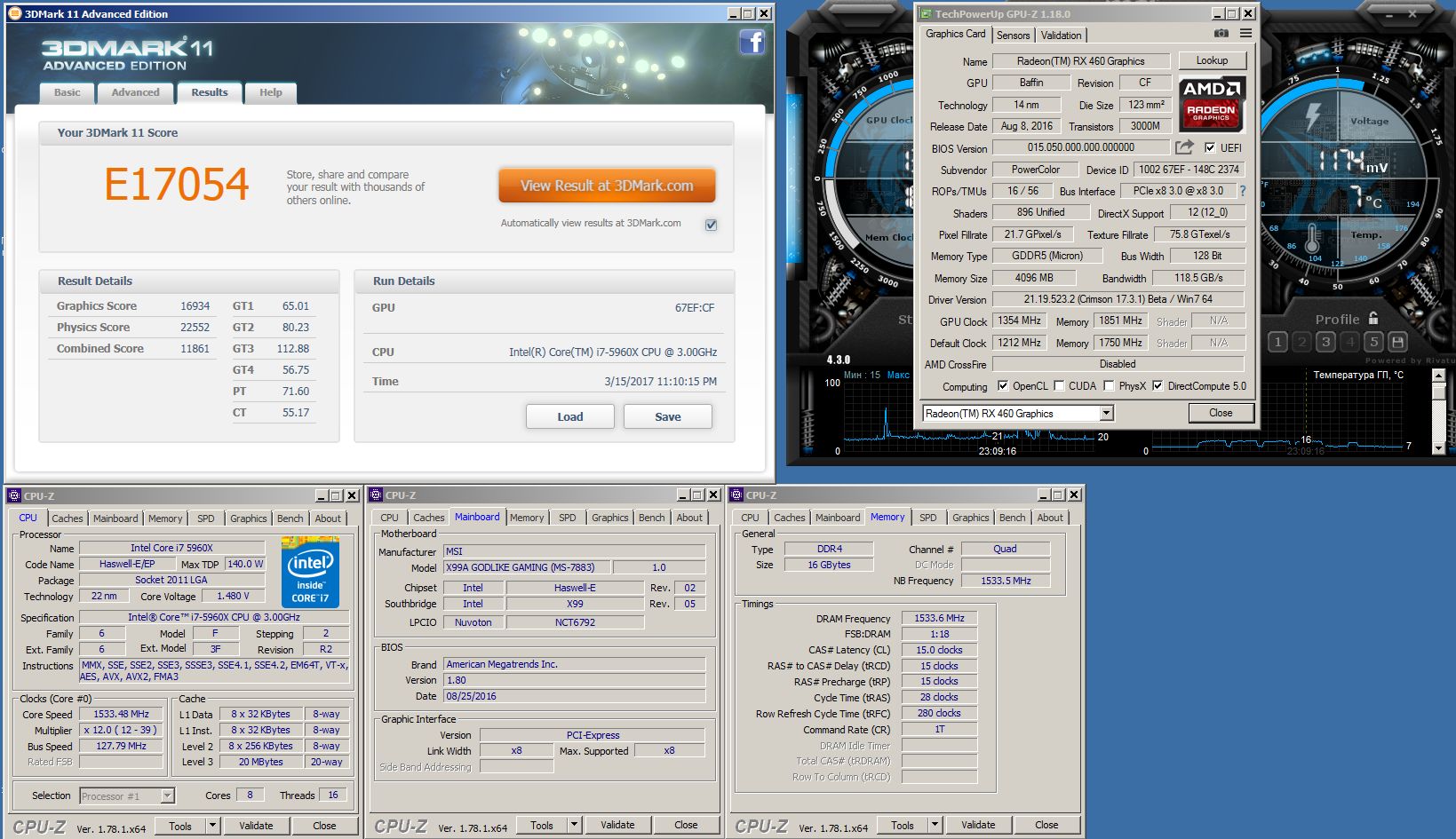Screen dimensions: 1456x839
Task: Open Tools dropdown arrow in CPU-Z CPU window
Action: pos(212,825)
